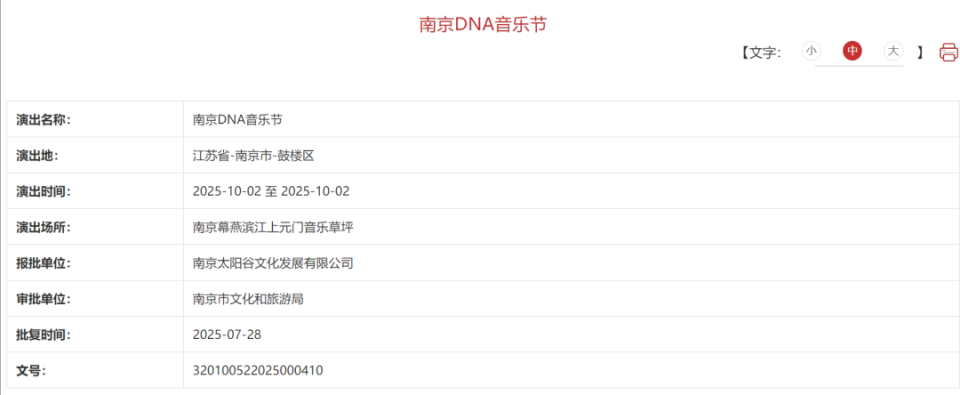Select the 批复时间 label cell
The width and height of the screenshot is (960, 395).
coord(95,335)
